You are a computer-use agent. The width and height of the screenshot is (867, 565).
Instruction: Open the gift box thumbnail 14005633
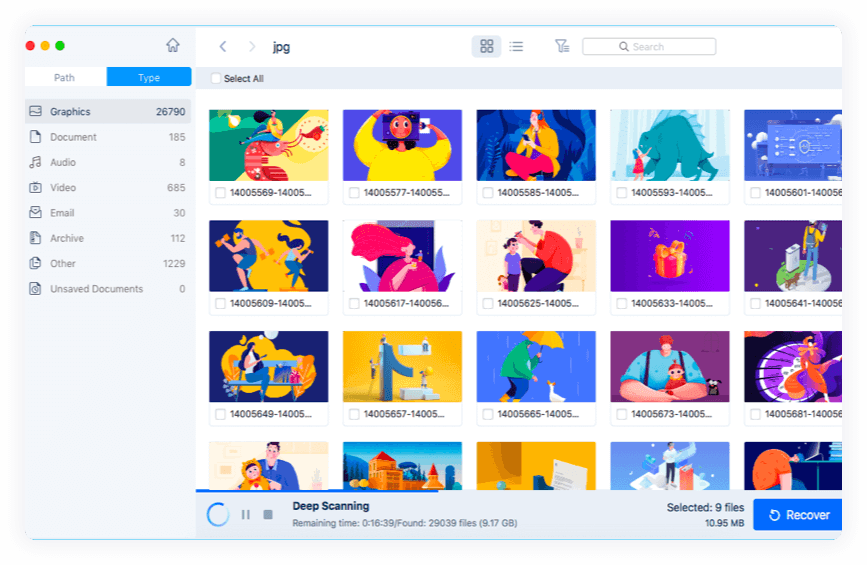[670, 256]
